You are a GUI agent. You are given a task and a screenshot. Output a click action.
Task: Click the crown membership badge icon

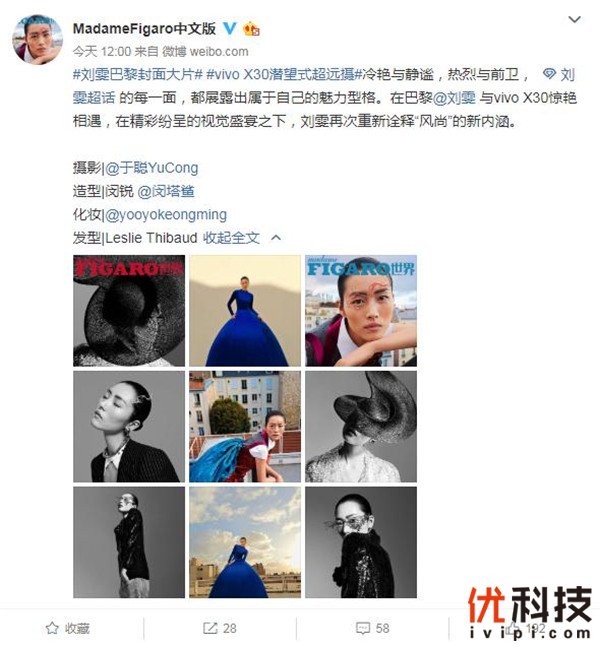[x=251, y=29]
